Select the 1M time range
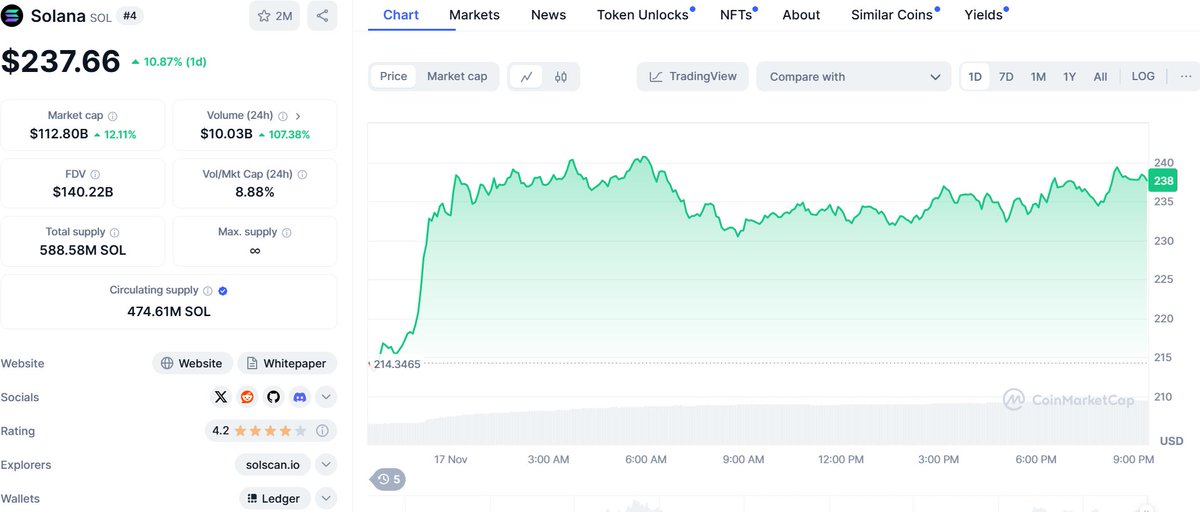The image size is (1200, 512). pos(1038,76)
